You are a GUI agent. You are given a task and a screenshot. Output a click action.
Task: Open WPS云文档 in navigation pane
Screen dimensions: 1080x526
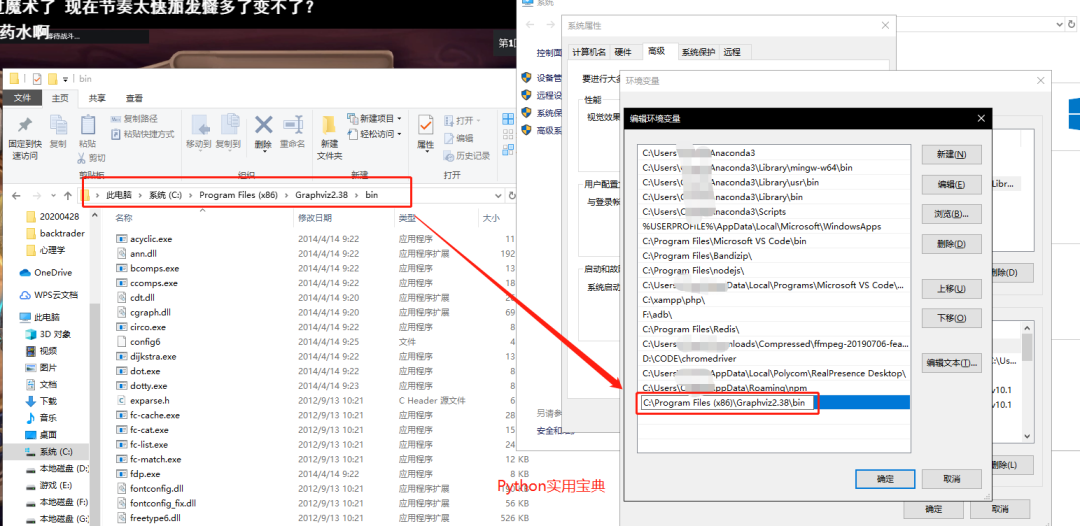coord(48,295)
